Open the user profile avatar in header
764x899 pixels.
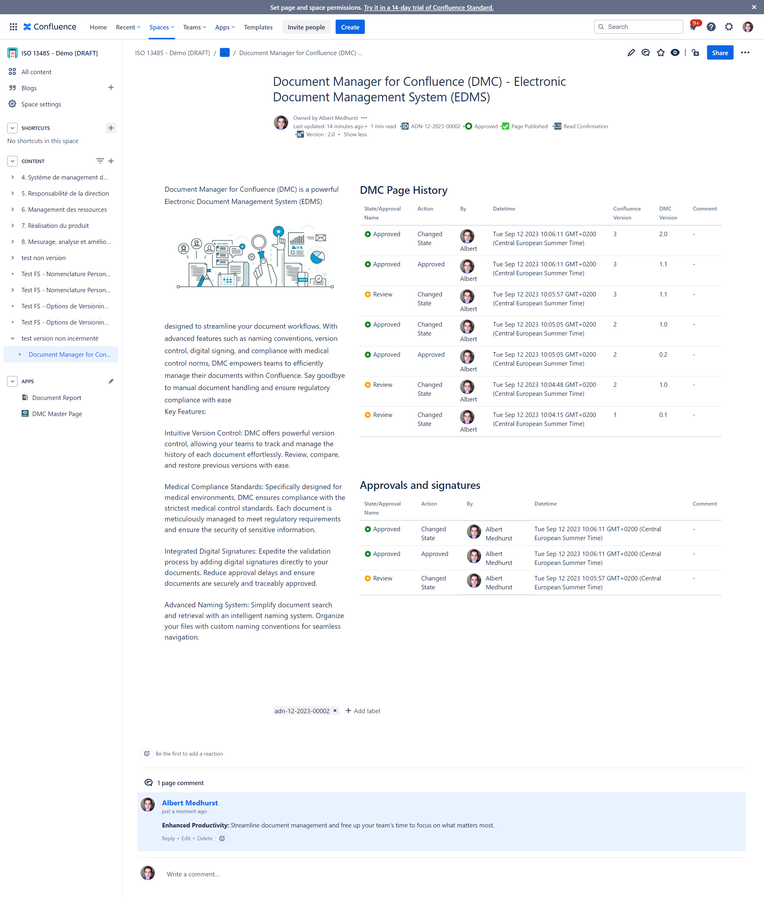[x=748, y=27]
